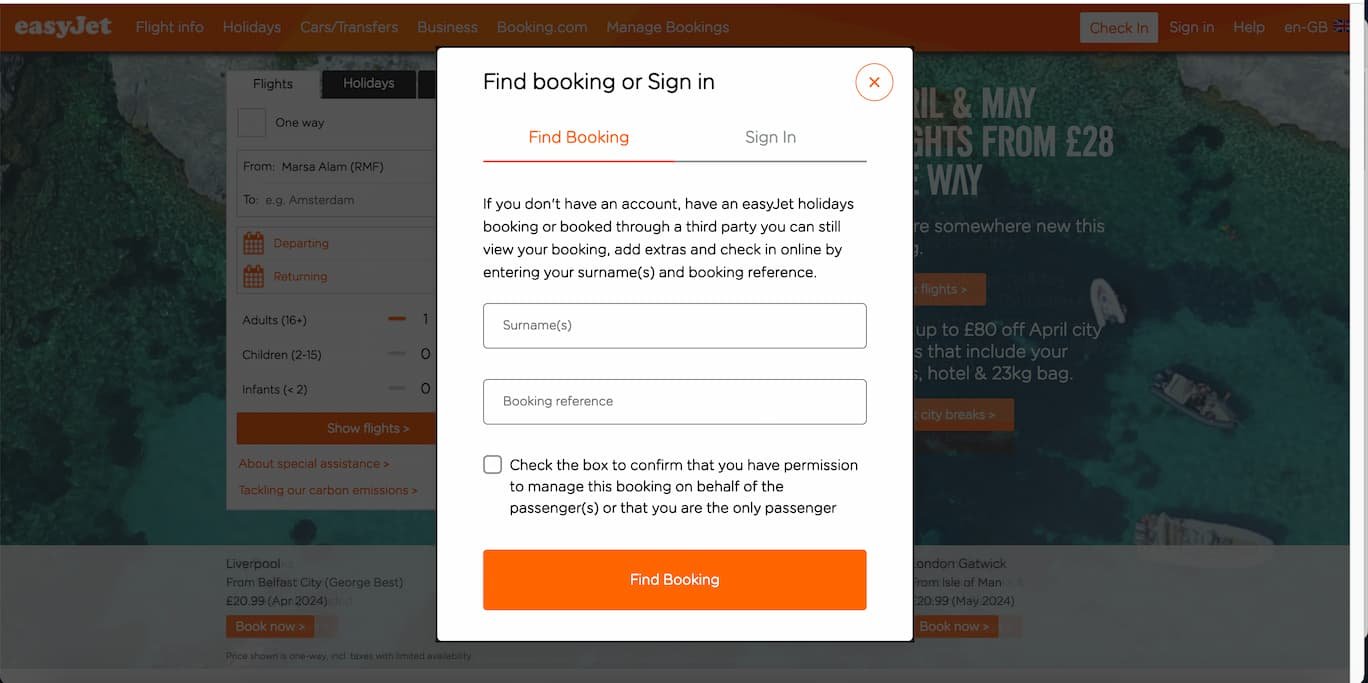Click the easyJet logo
The width and height of the screenshot is (1368, 683).
tap(63, 26)
